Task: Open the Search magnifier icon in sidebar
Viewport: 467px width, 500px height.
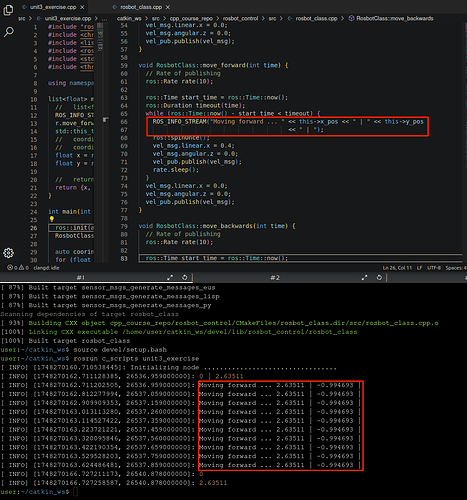Action: pyautogui.click(x=9, y=32)
